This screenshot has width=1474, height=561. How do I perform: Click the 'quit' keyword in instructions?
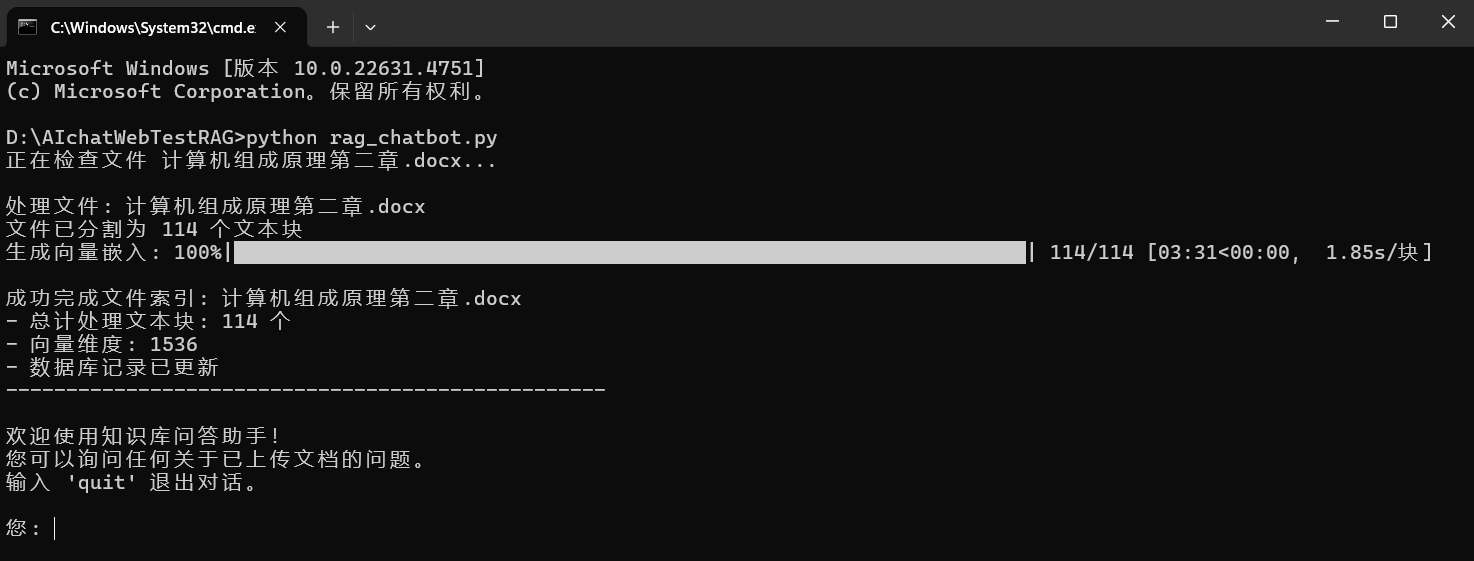[x=101, y=483]
